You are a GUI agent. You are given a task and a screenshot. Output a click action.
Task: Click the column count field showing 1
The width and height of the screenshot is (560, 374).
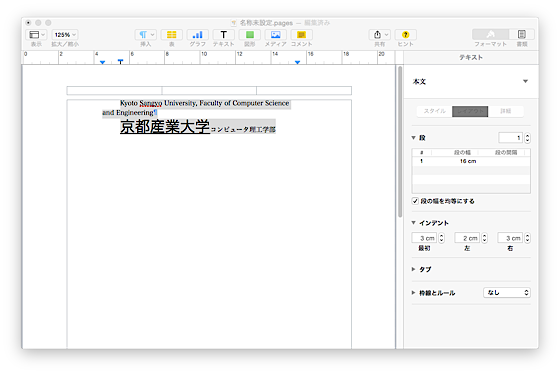(511, 138)
